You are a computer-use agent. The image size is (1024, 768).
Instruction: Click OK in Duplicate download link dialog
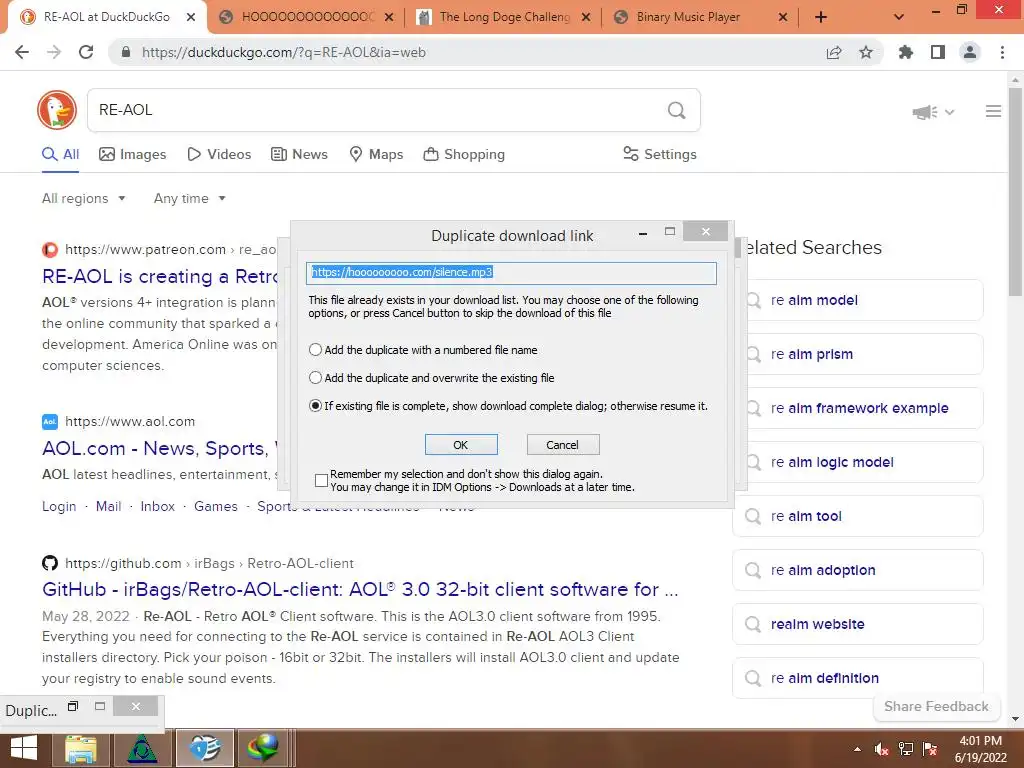[x=461, y=445]
